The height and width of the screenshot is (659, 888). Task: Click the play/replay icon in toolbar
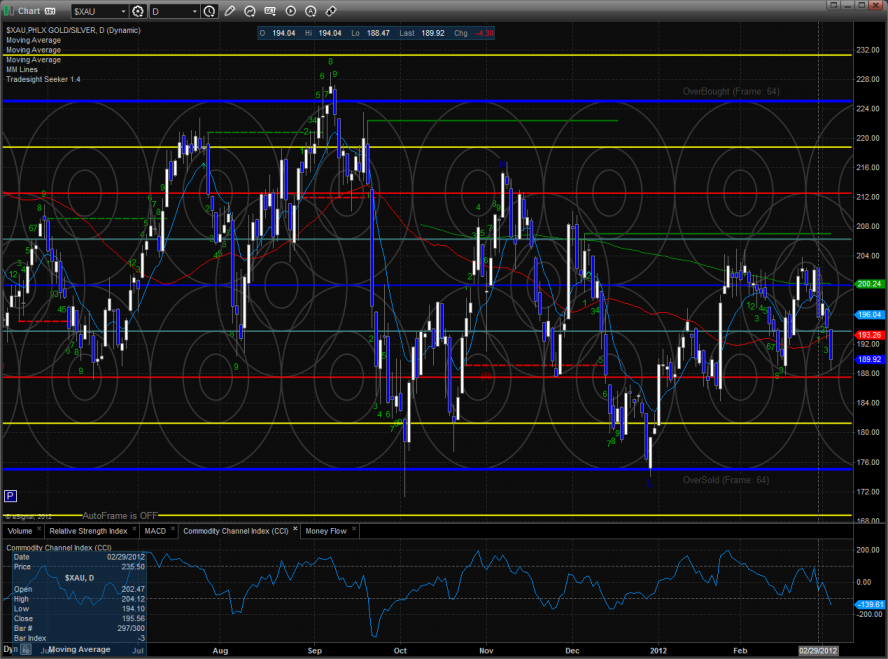291,11
